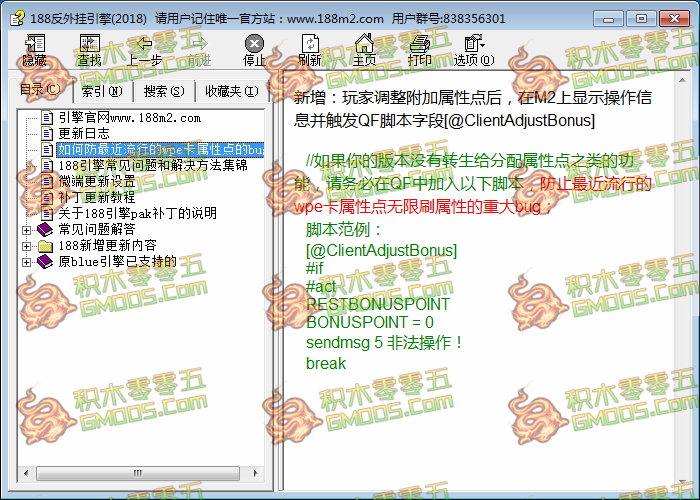
Task: Open the 收藏夹(I) favorites tab
Action: [x=232, y=92]
